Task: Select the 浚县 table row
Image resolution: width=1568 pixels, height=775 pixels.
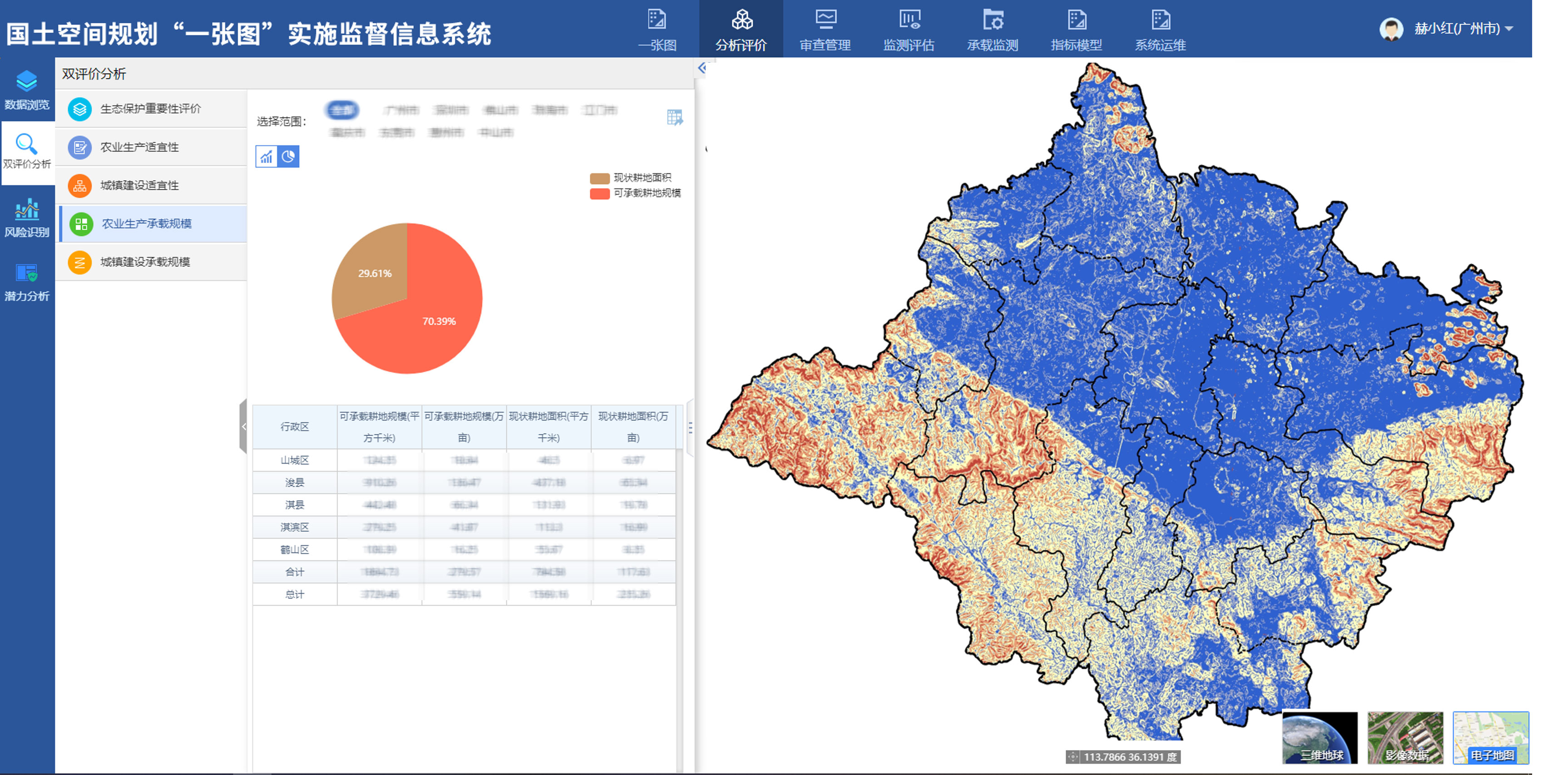Action: point(464,483)
